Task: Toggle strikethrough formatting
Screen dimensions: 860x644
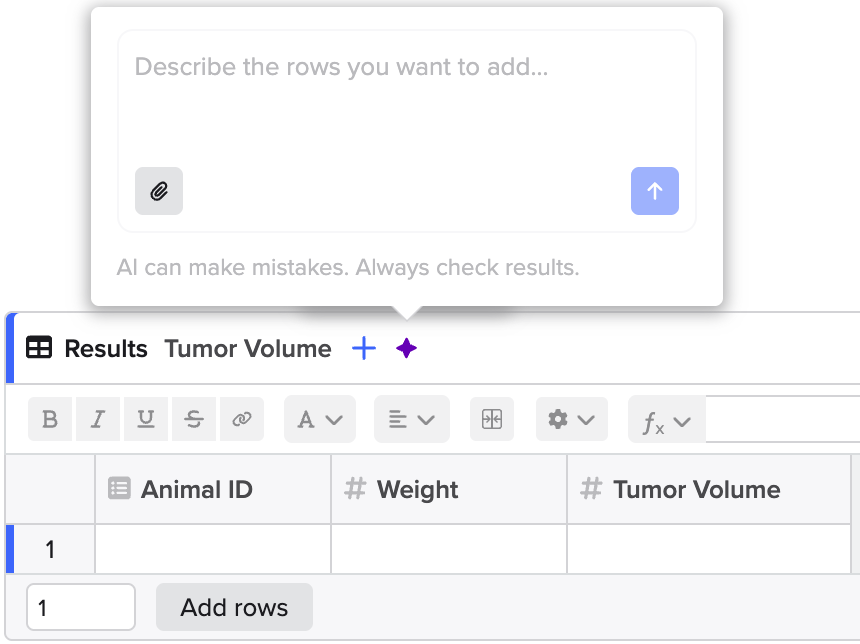Action: 194,420
